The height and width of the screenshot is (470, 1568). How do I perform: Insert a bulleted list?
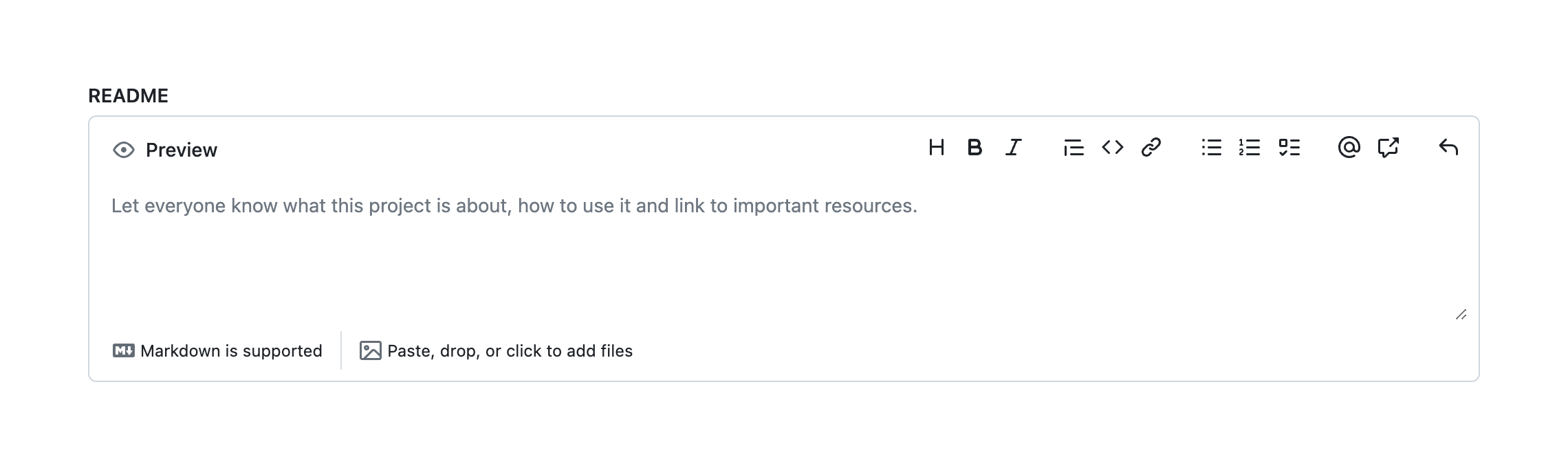pyautogui.click(x=1211, y=148)
